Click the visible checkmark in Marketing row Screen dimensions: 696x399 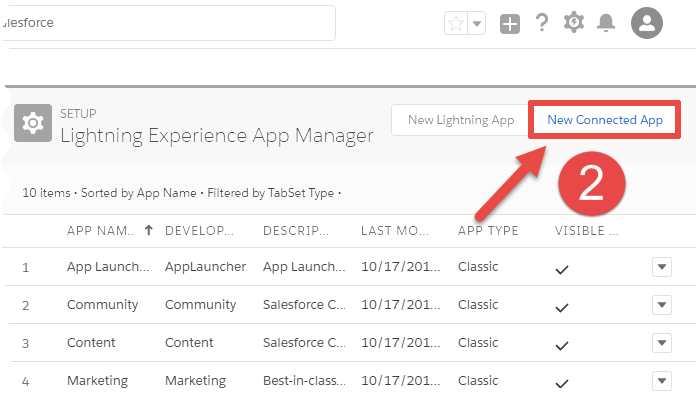tap(562, 383)
